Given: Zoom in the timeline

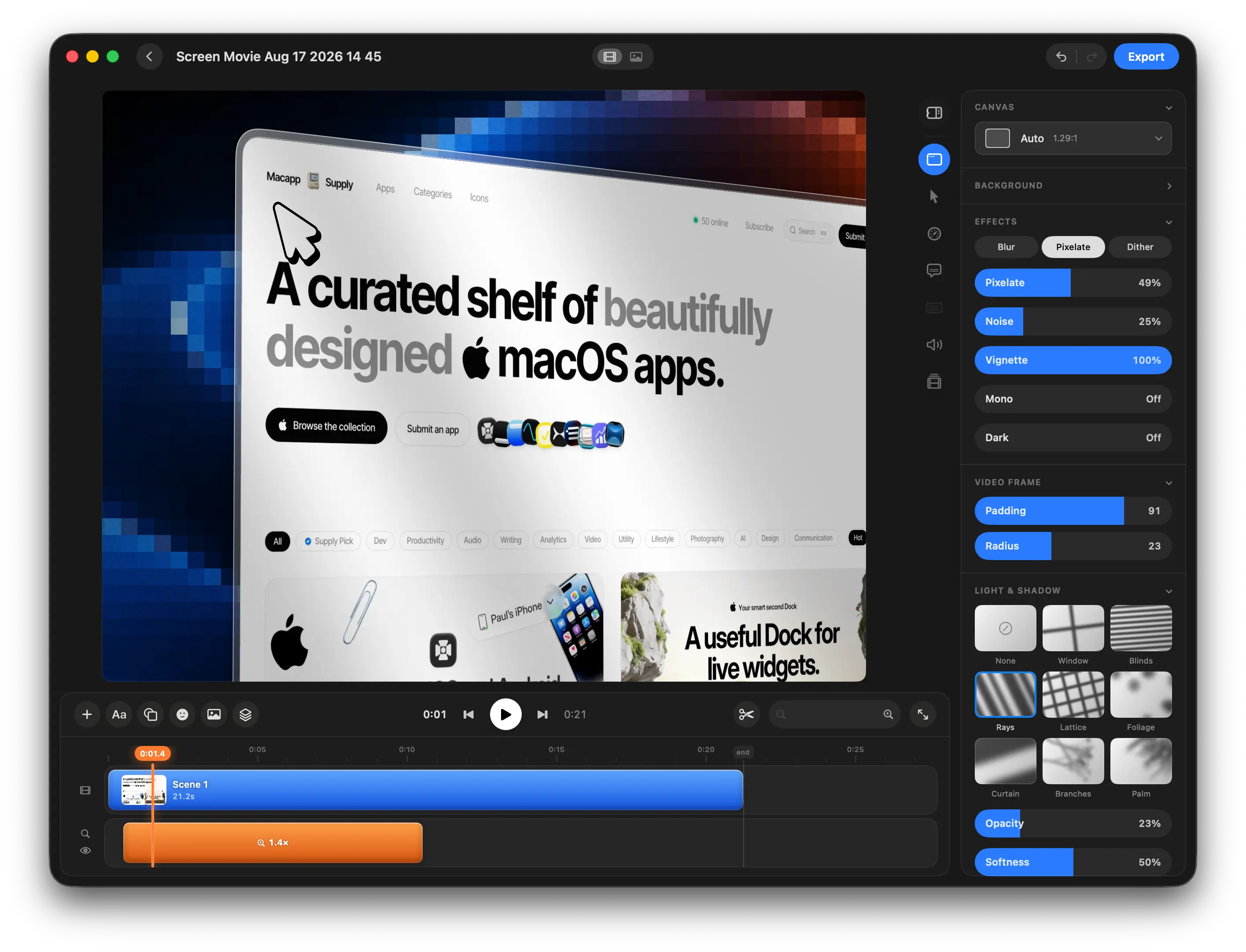Looking at the screenshot, I should coord(888,715).
